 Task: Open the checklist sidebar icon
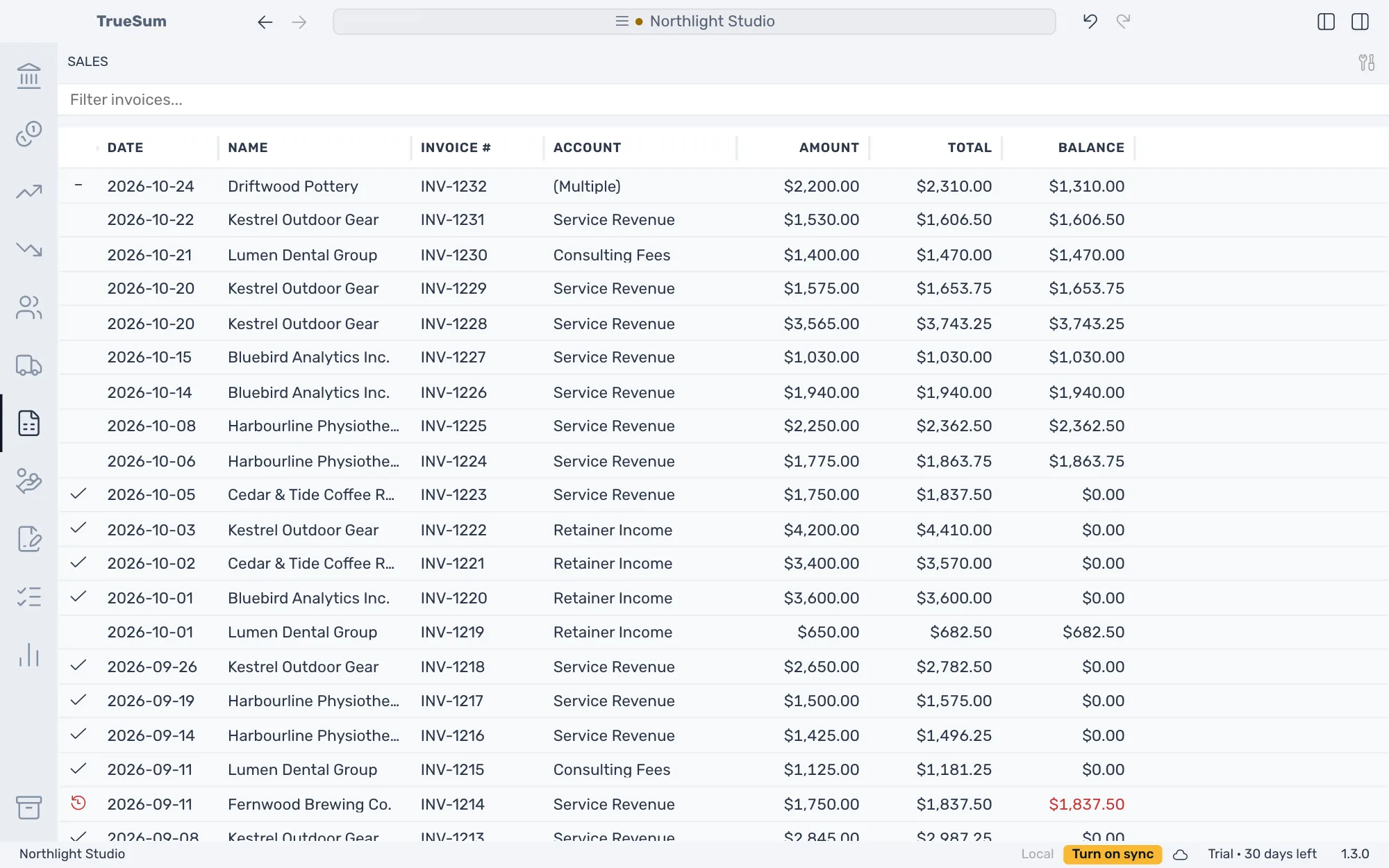28,596
